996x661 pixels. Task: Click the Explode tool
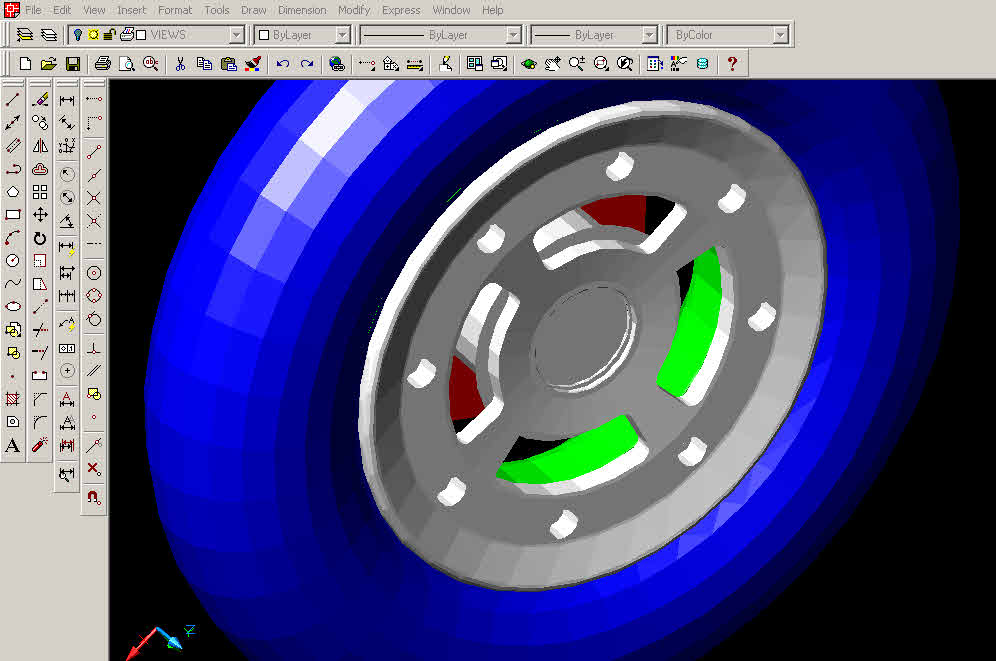[x=40, y=445]
